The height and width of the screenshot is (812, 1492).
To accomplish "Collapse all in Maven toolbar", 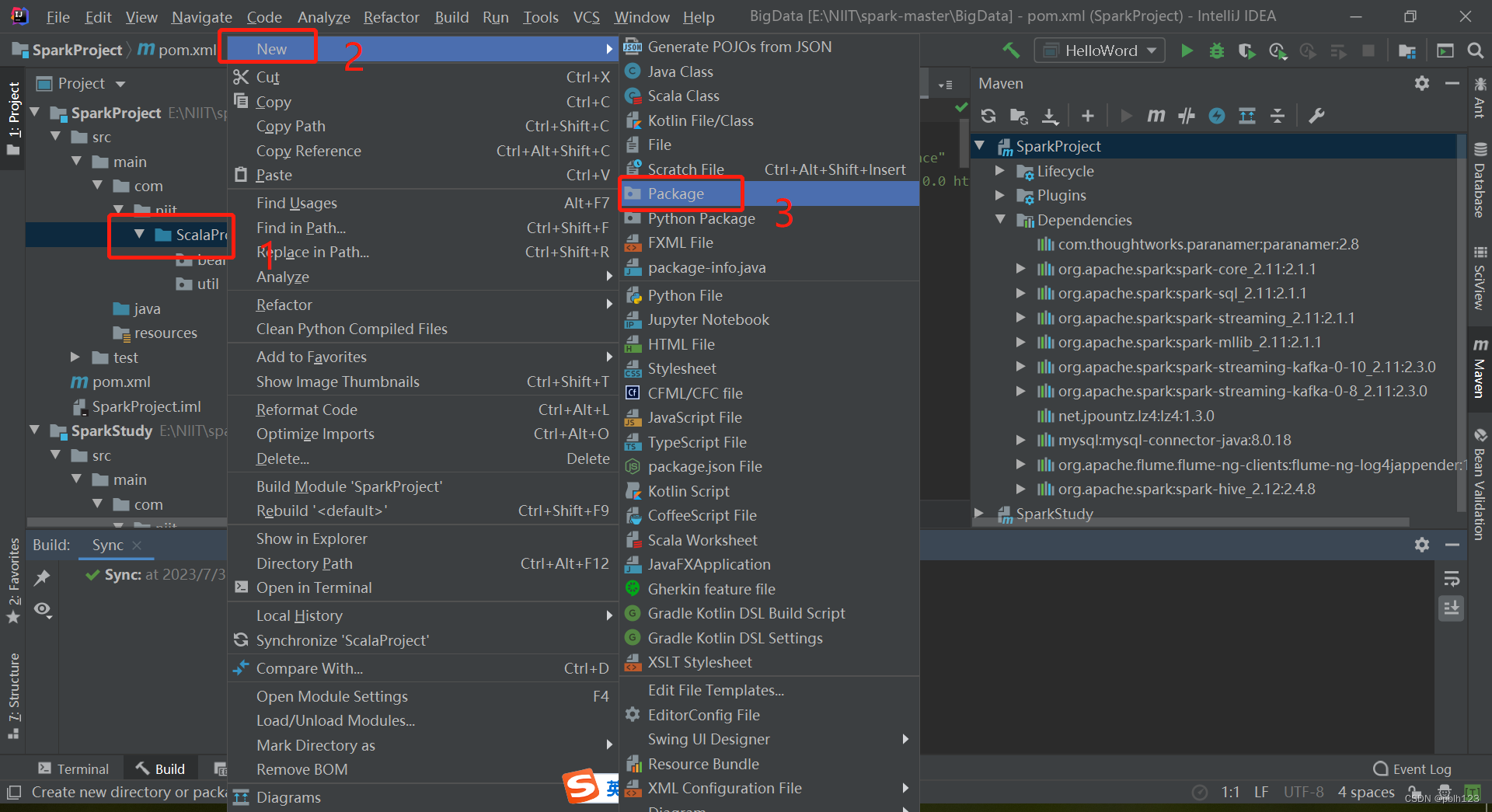I will (1278, 116).
